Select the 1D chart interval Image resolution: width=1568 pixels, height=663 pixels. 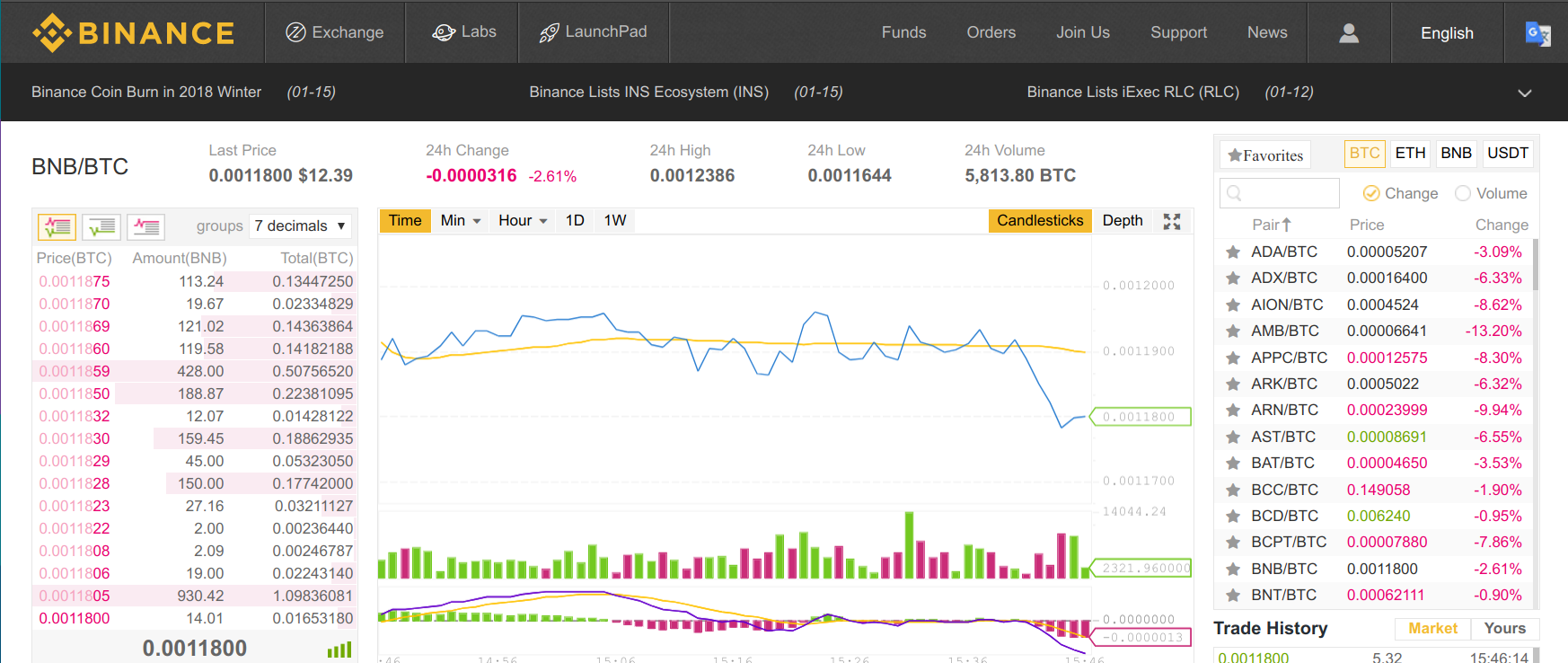click(575, 221)
